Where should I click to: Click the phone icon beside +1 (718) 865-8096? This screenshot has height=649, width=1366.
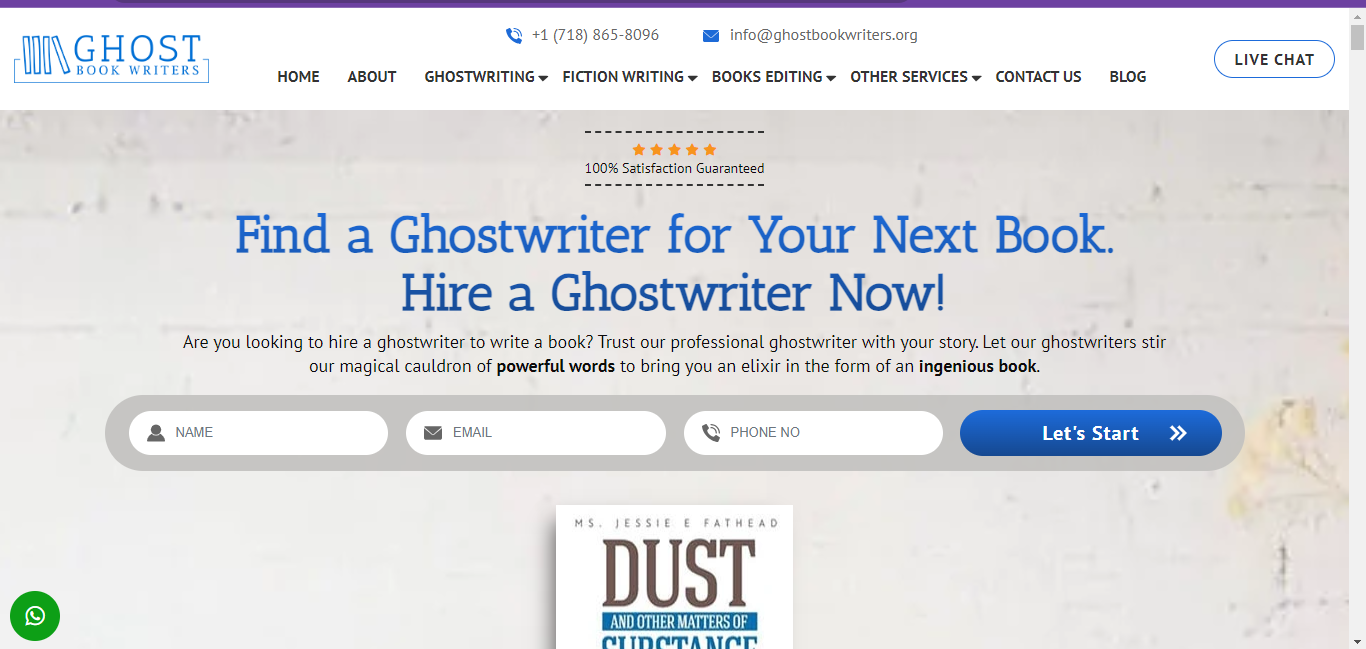(x=514, y=36)
